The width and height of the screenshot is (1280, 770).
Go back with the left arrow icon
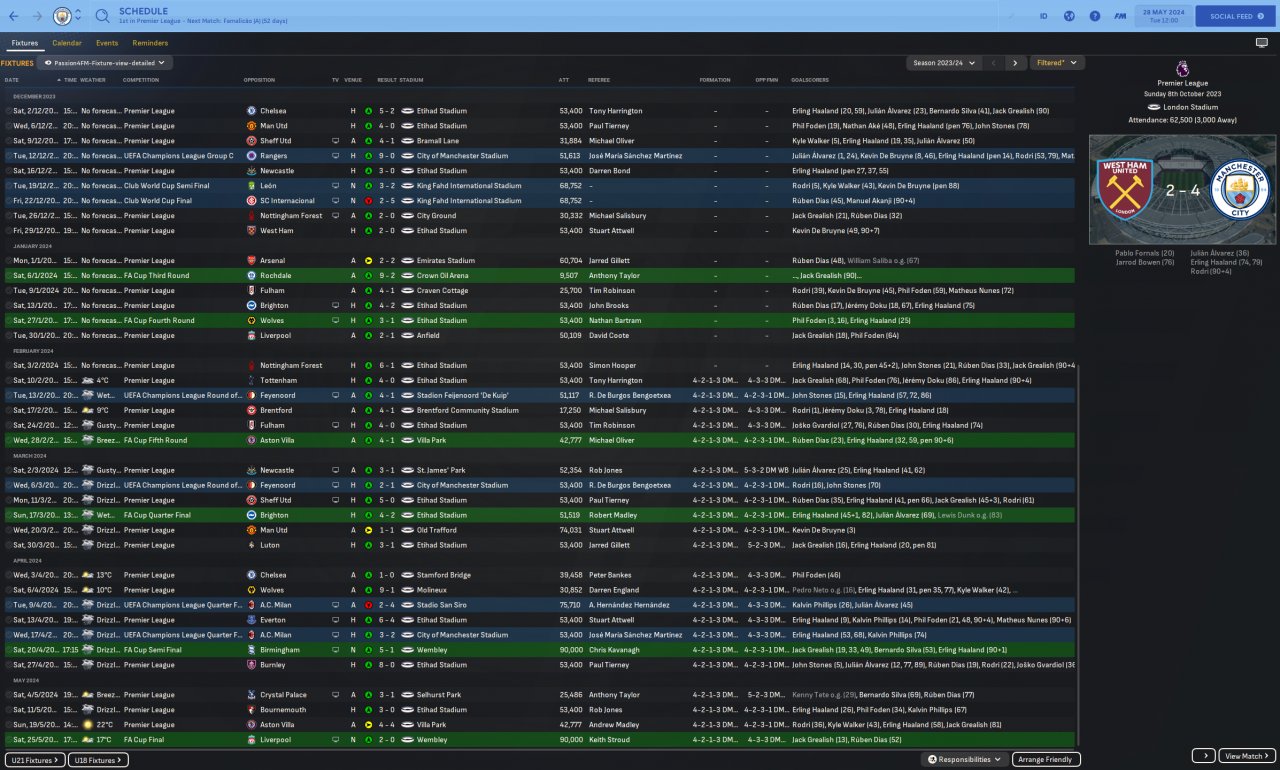click(x=13, y=16)
